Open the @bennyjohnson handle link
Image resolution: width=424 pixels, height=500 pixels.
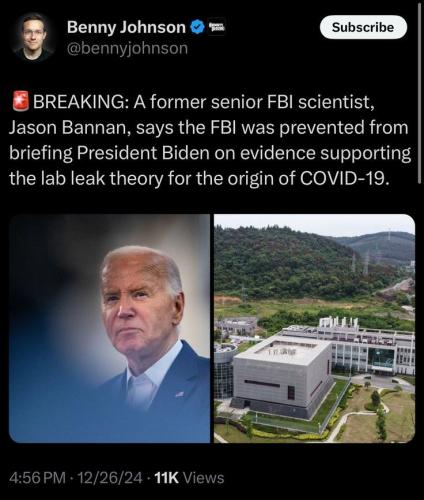click(x=127, y=49)
